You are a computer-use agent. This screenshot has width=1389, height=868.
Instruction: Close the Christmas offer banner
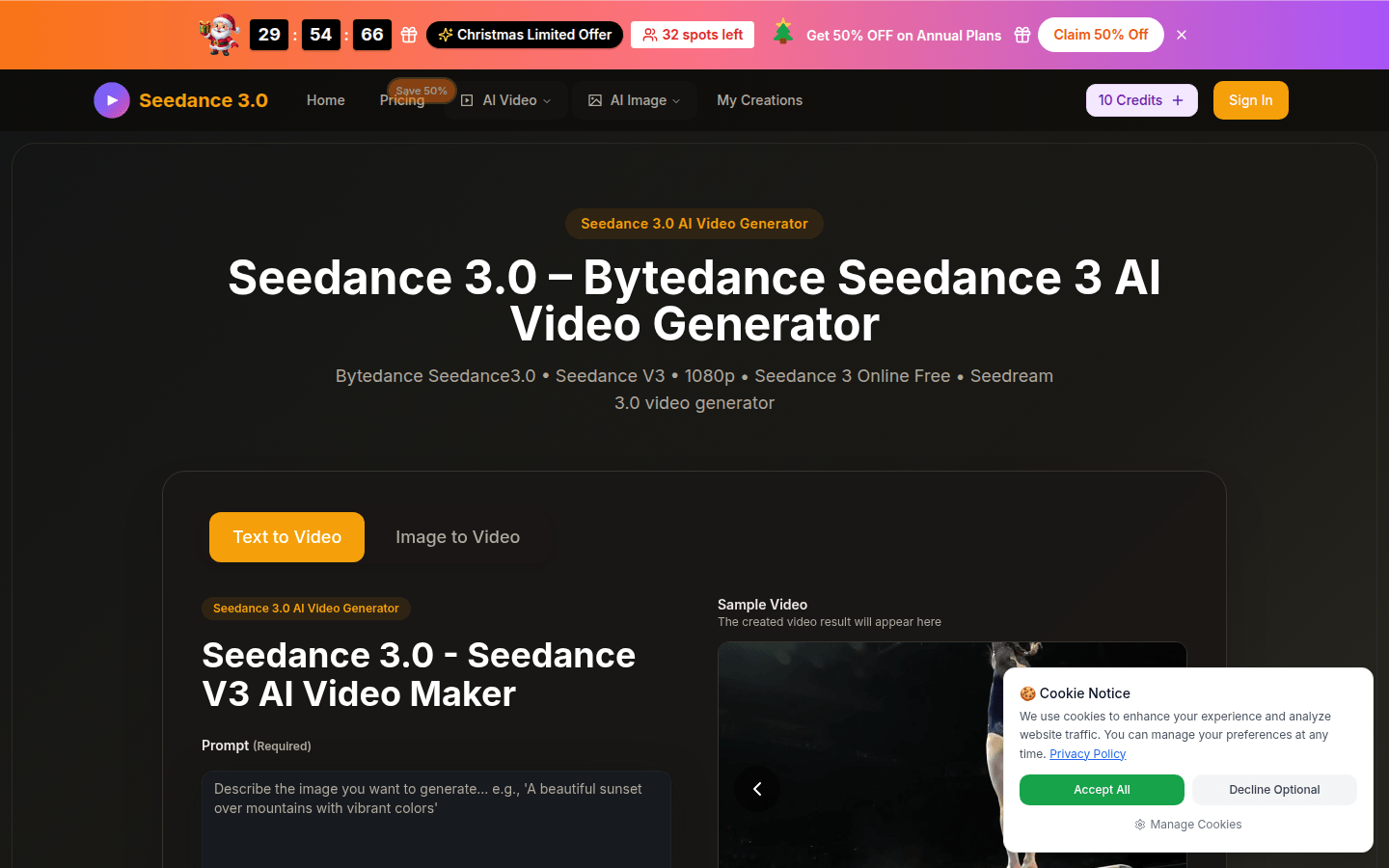1182,35
